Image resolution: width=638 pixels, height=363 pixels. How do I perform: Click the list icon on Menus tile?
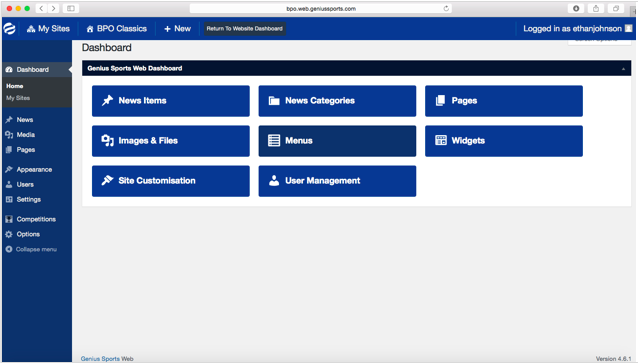tap(274, 140)
